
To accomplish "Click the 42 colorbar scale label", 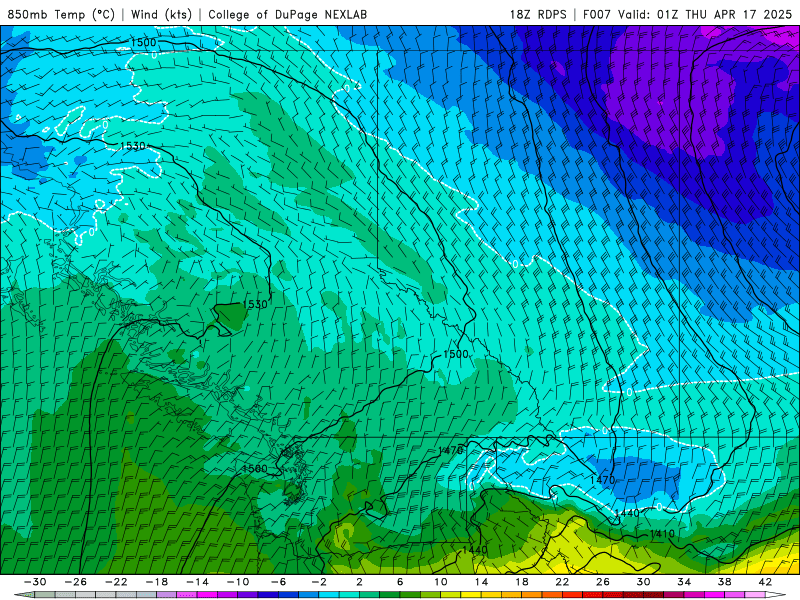I will coord(765,582).
